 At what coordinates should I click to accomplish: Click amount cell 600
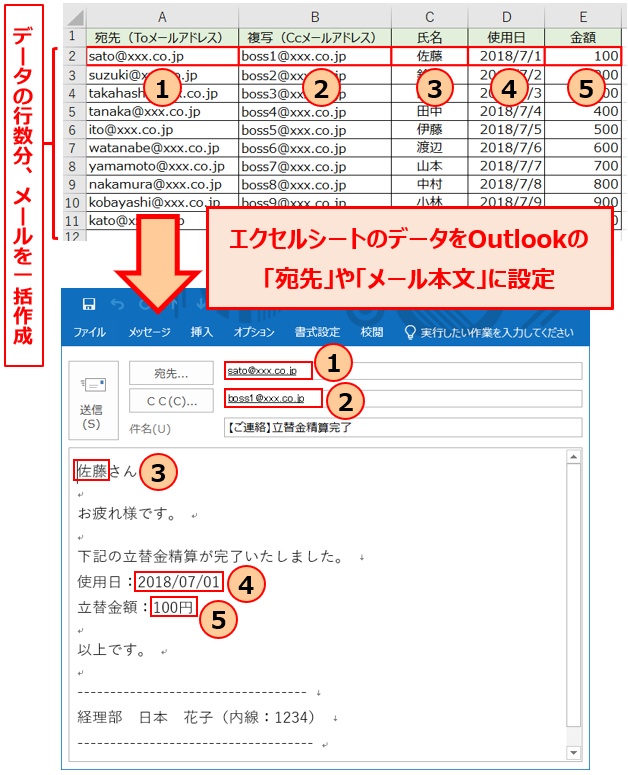583,148
